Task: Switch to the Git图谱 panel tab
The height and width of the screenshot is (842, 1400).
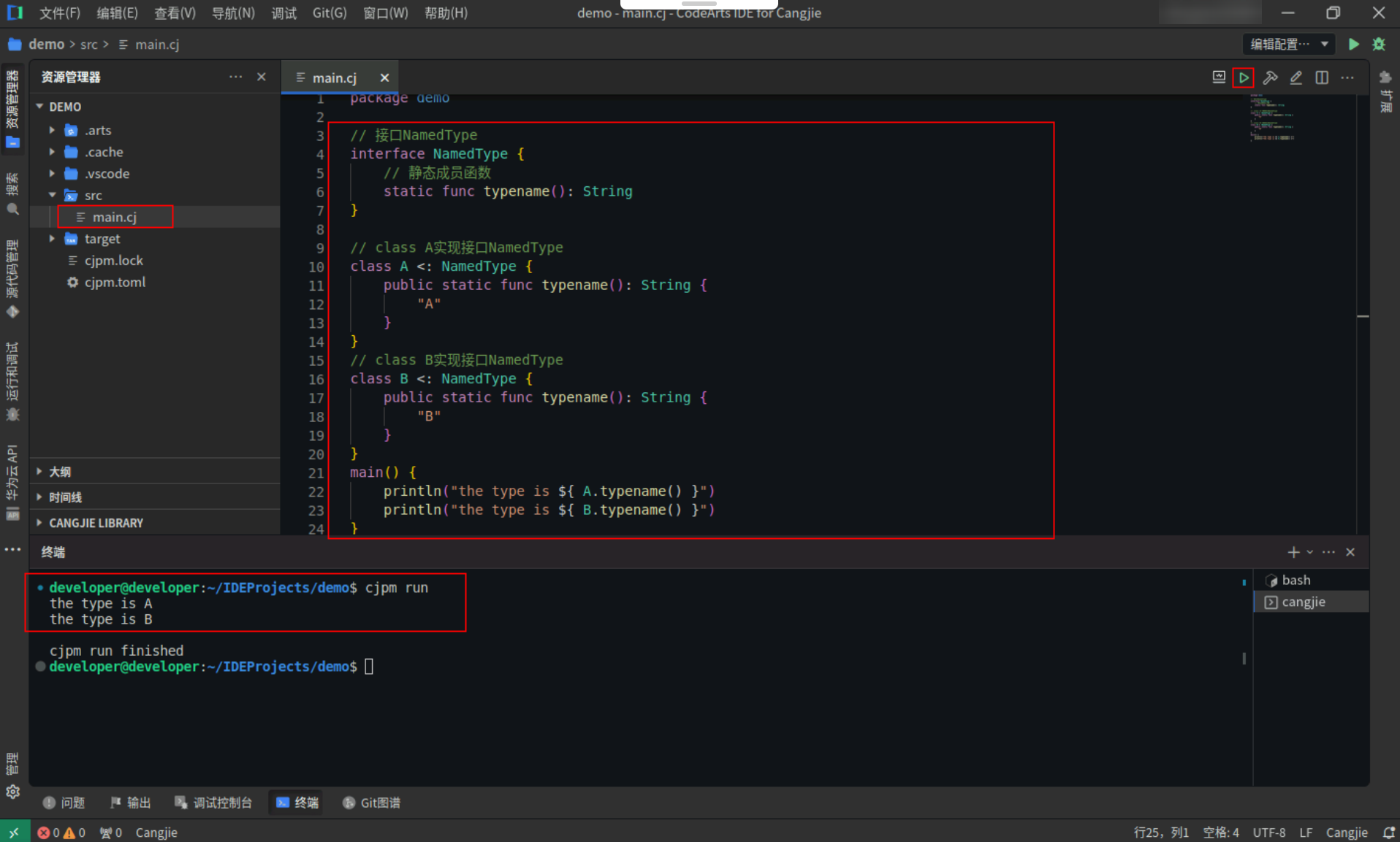Action: [x=371, y=803]
